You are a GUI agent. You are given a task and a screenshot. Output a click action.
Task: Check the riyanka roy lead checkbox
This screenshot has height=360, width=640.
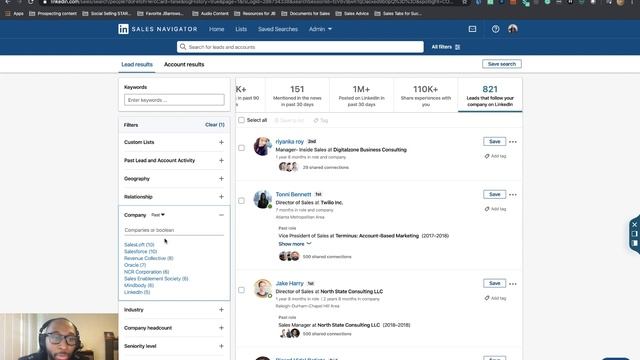tap(241, 148)
